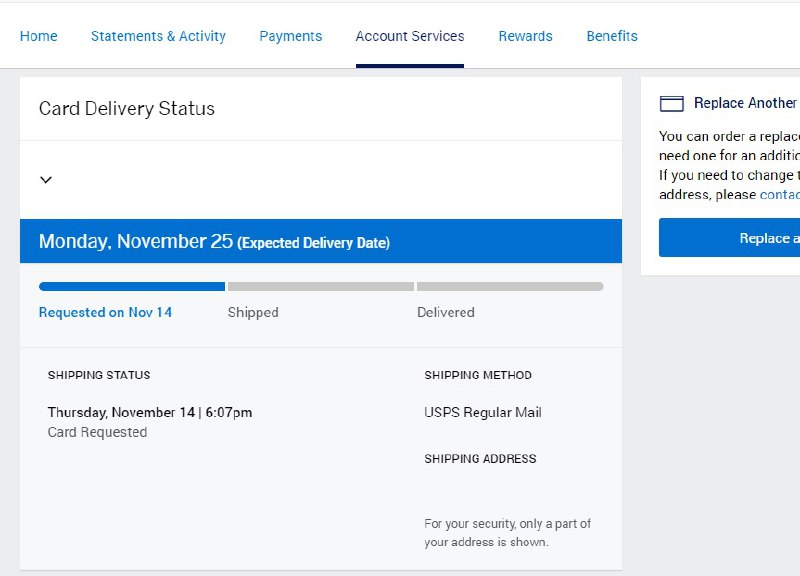
Task: Click the blue Requested progress bar segment
Action: pos(132,287)
